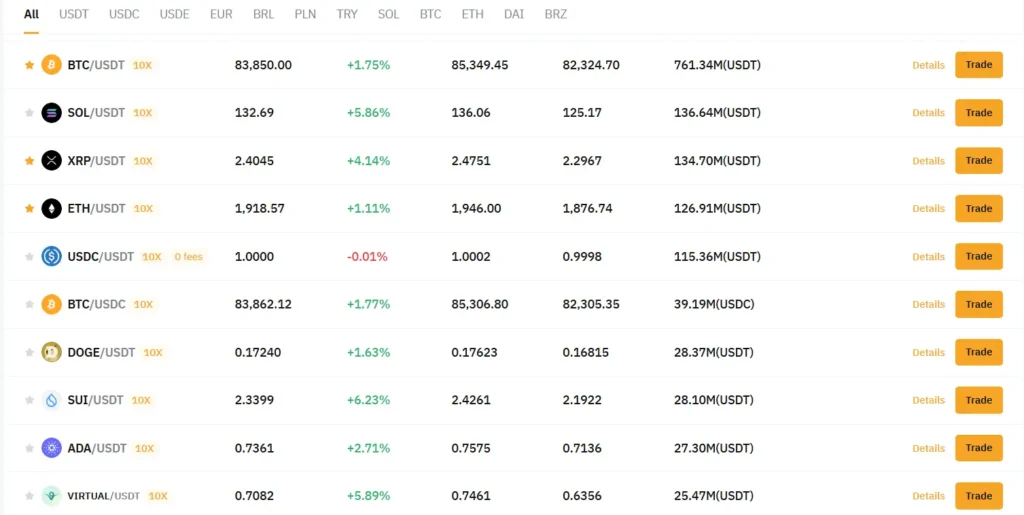Open Details link for SOL/USDT

(929, 113)
